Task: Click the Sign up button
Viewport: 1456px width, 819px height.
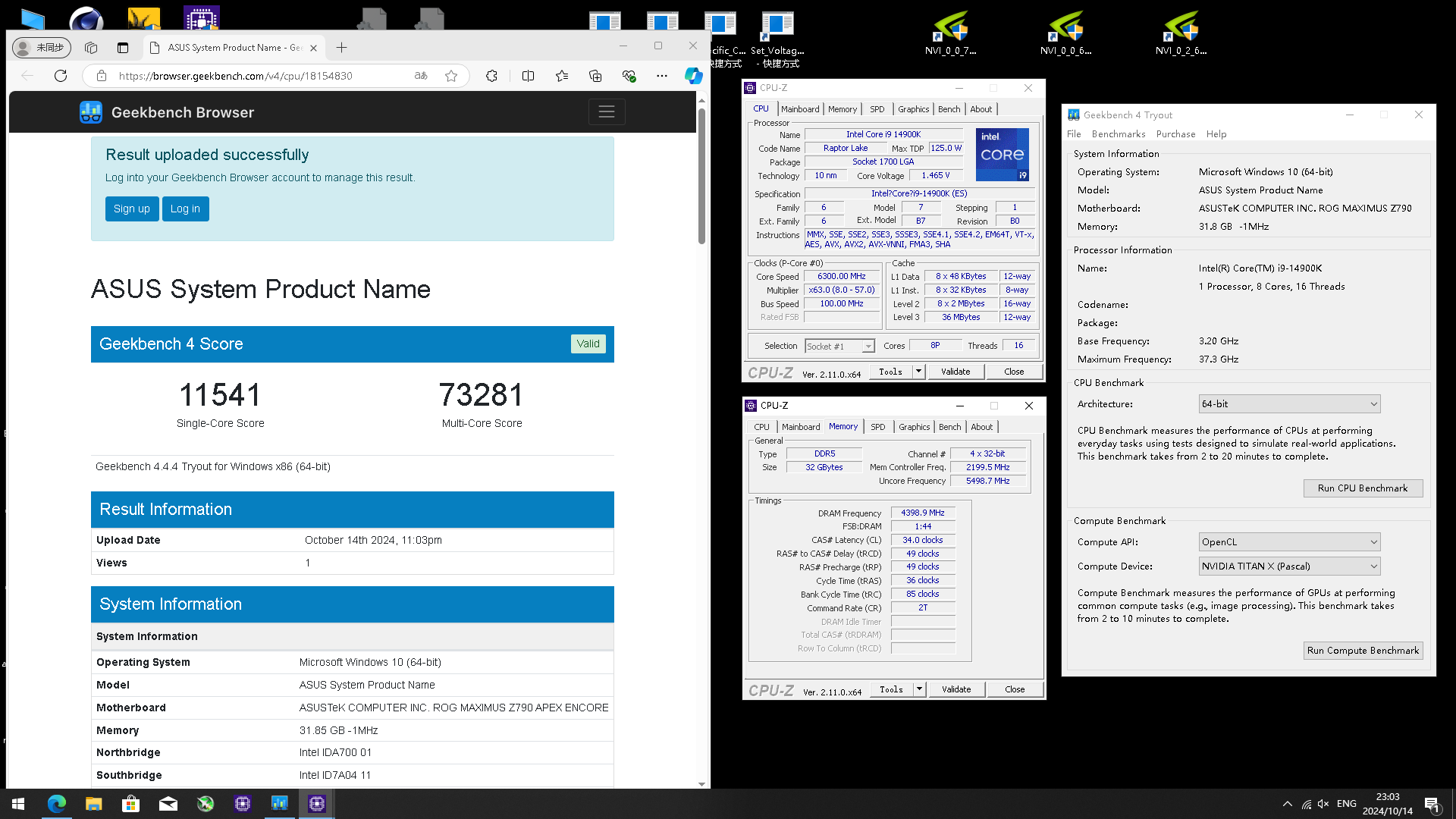Action: coord(132,209)
